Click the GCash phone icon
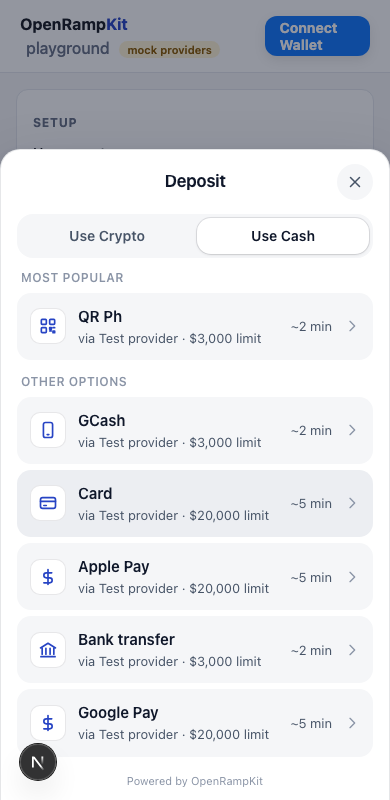390x800 pixels. (x=48, y=430)
